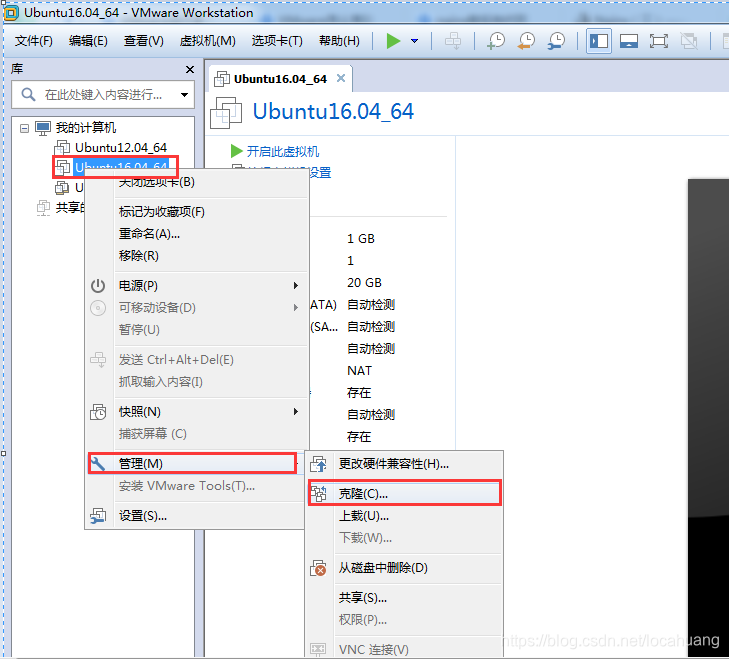Click the NAT network adapter value
The height and width of the screenshot is (659, 729).
point(359,371)
